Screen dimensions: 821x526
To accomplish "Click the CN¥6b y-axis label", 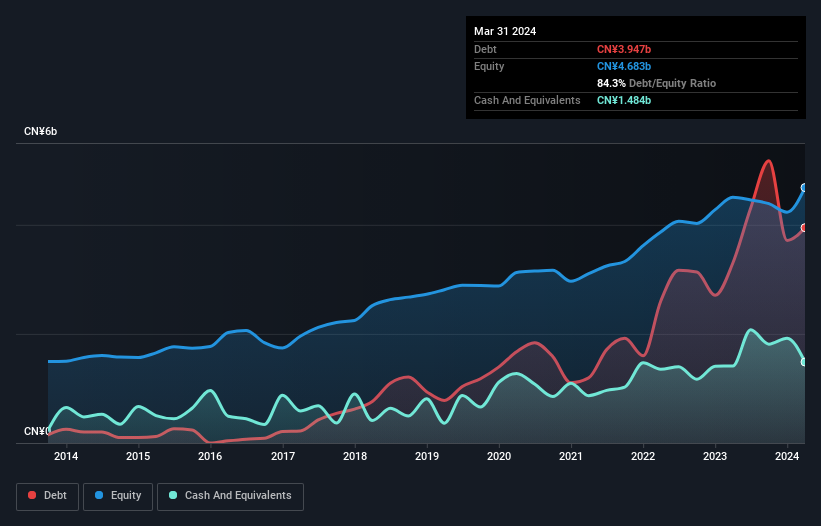I will tap(40, 131).
